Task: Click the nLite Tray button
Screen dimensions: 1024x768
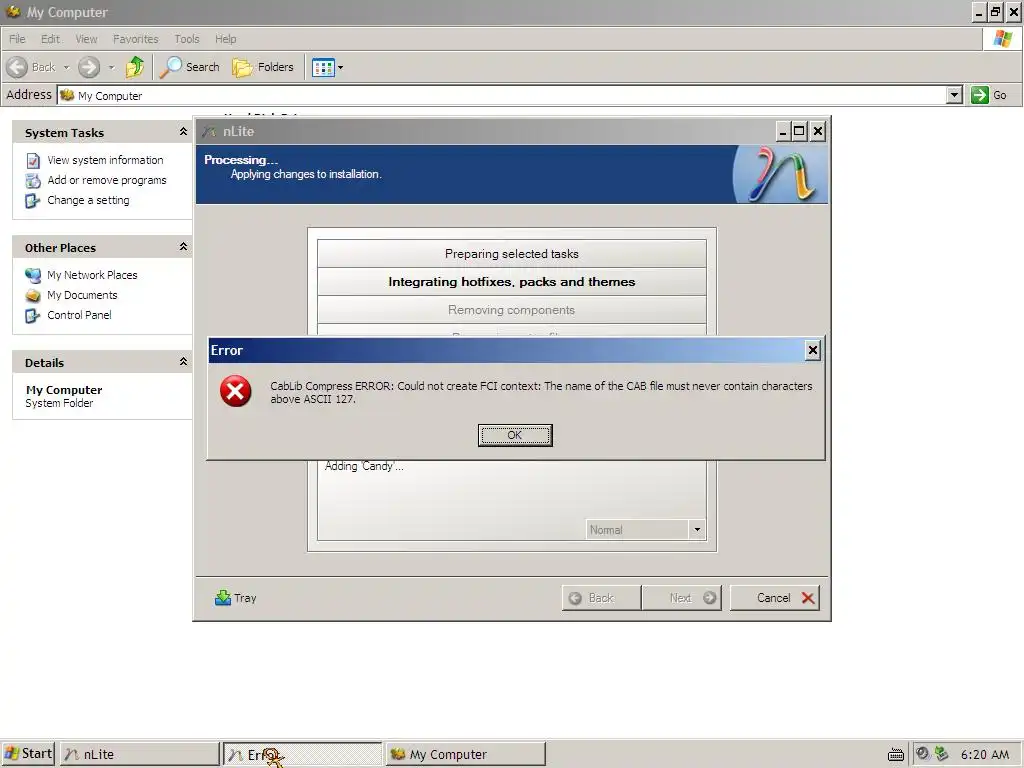Action: click(x=236, y=598)
